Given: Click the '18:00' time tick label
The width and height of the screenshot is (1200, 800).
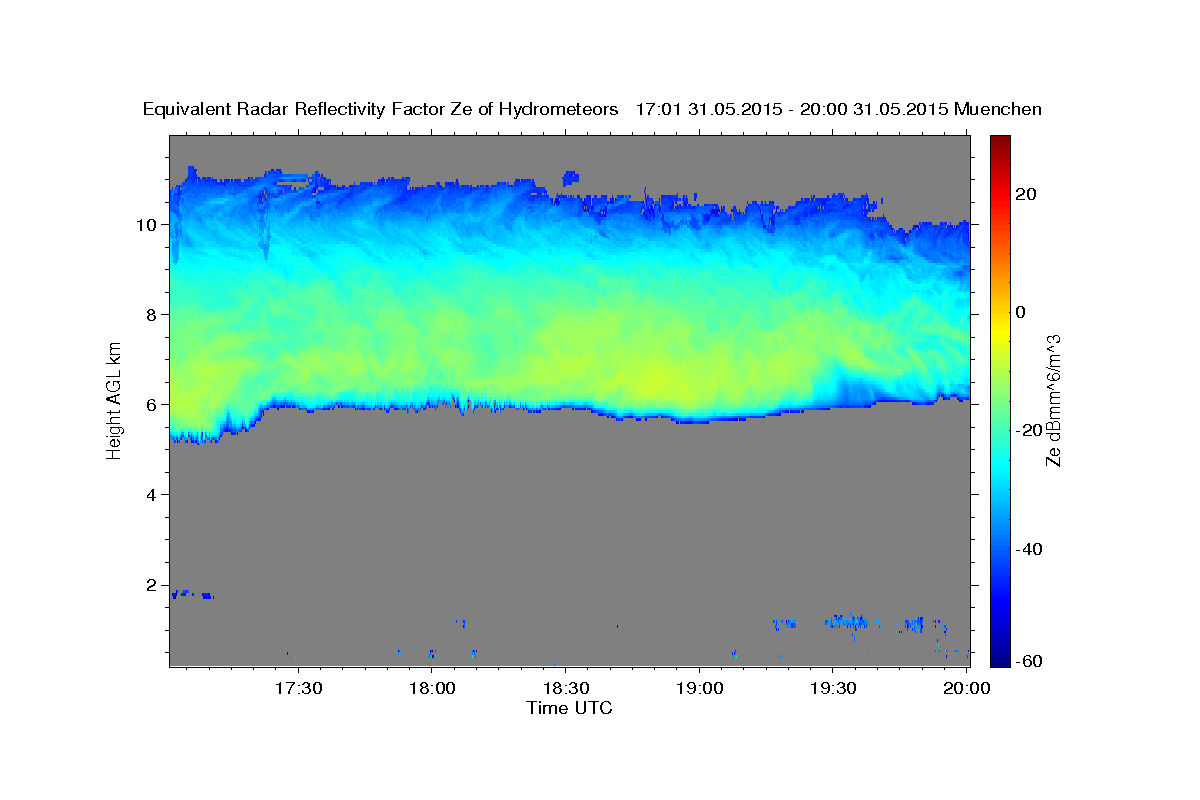Looking at the screenshot, I should click(x=432, y=688).
